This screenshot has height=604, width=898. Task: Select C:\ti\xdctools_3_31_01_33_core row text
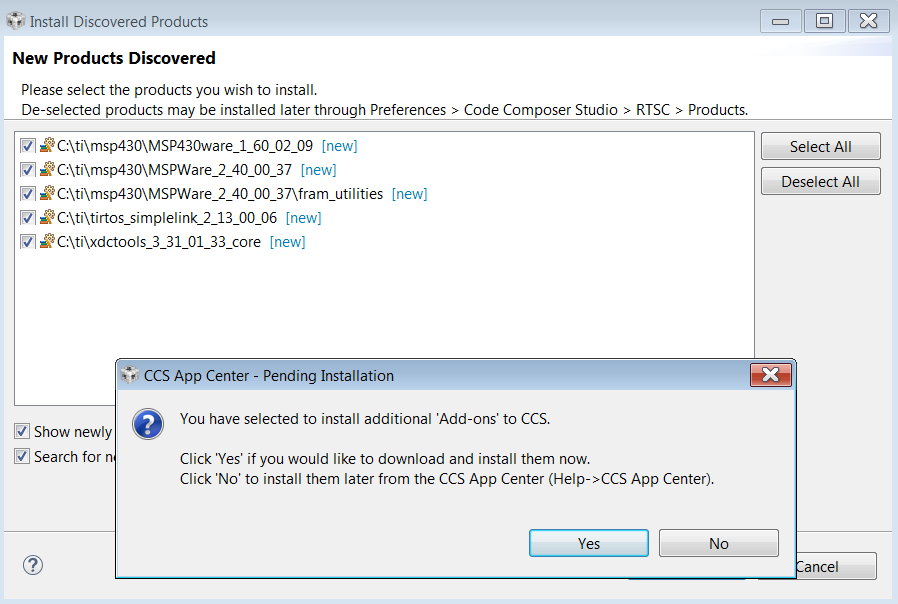point(159,242)
